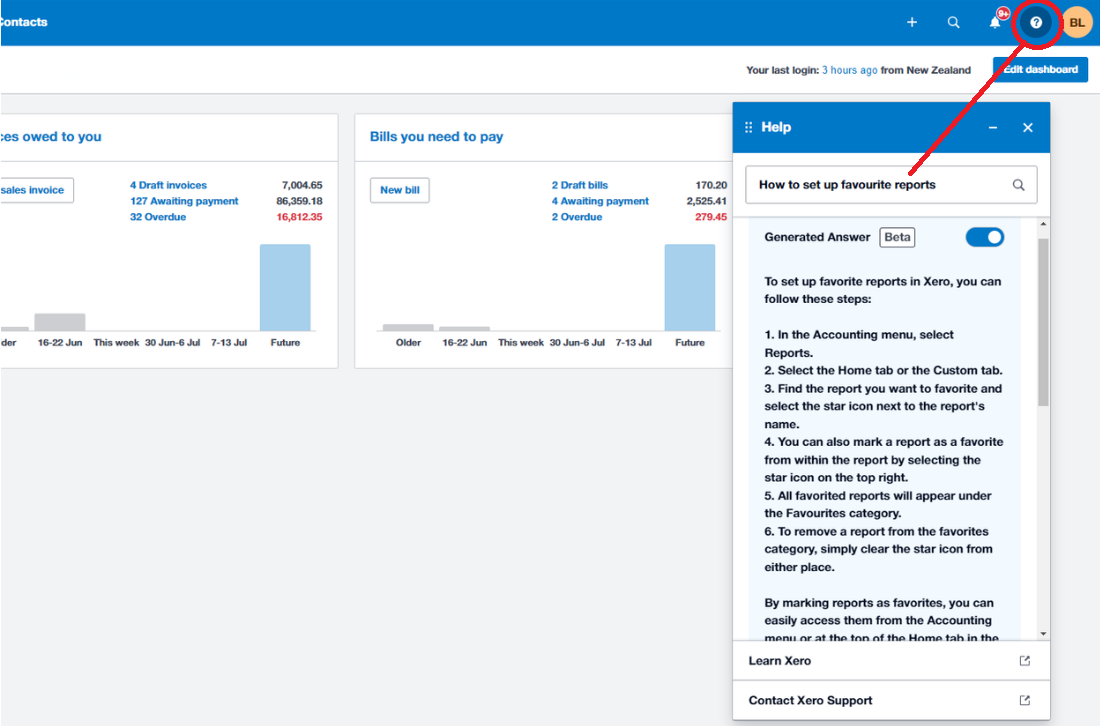Click the 16-22 Jun bar in bills chart
1100x726 pixels.
[464, 328]
